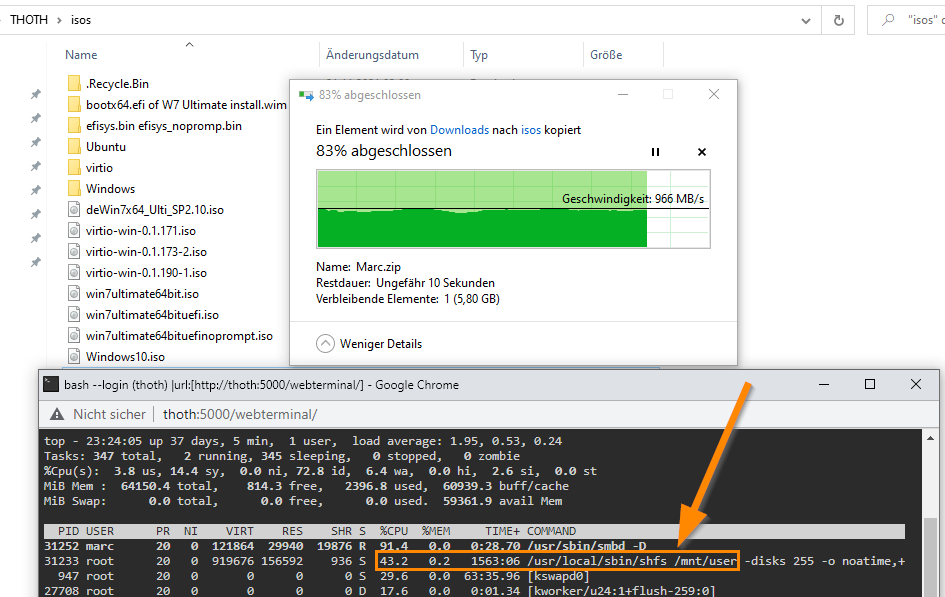Click the Geschwindigkeit: 966 MB/s label

tap(633, 199)
